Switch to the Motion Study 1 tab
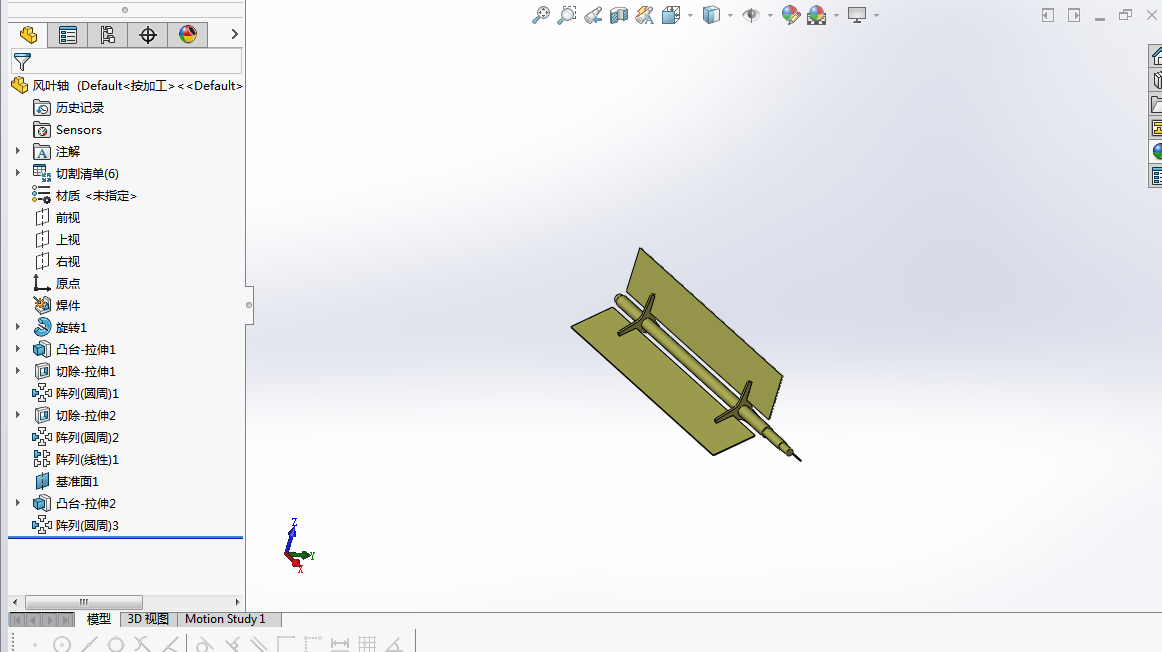1162x652 pixels. [225, 619]
